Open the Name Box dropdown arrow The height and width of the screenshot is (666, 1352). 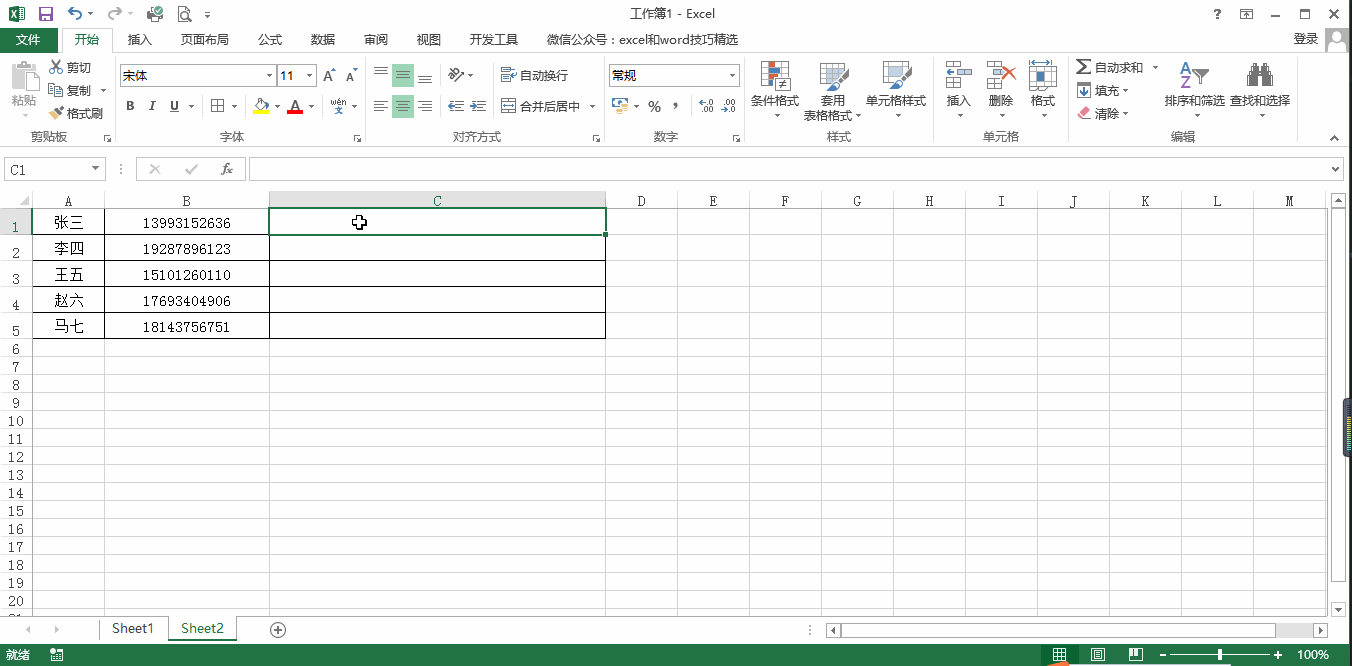click(96, 169)
